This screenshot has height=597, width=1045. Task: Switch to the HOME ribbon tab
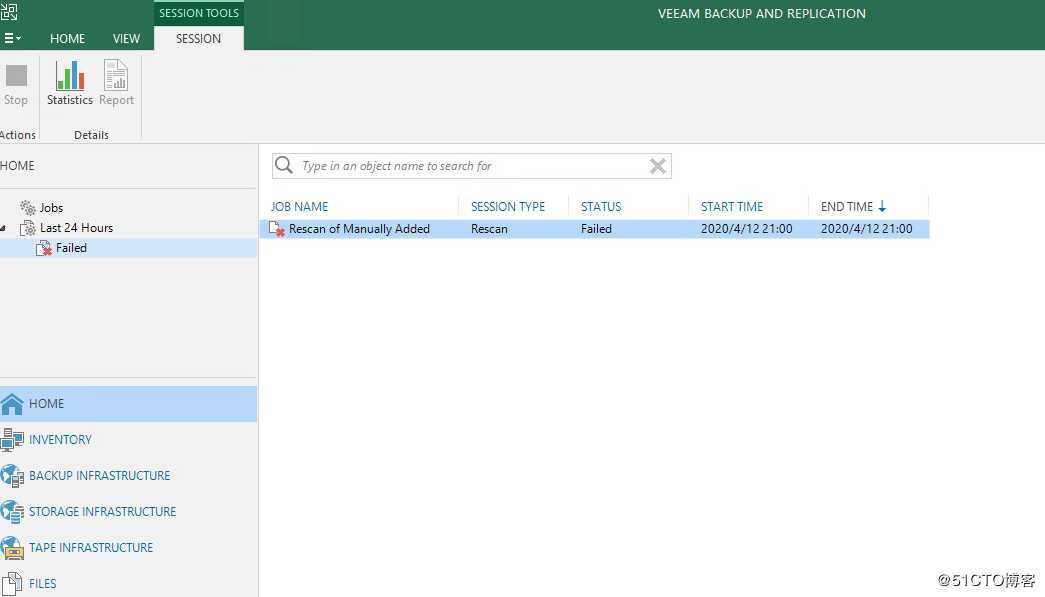point(67,39)
